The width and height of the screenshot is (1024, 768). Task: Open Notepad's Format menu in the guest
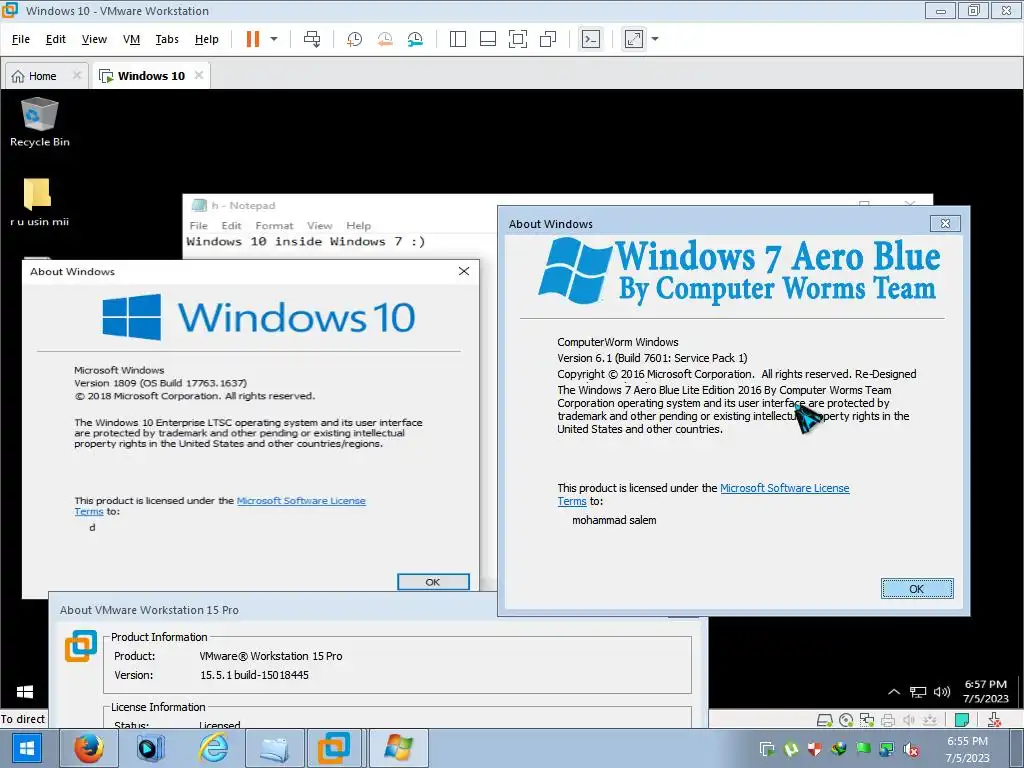274,225
